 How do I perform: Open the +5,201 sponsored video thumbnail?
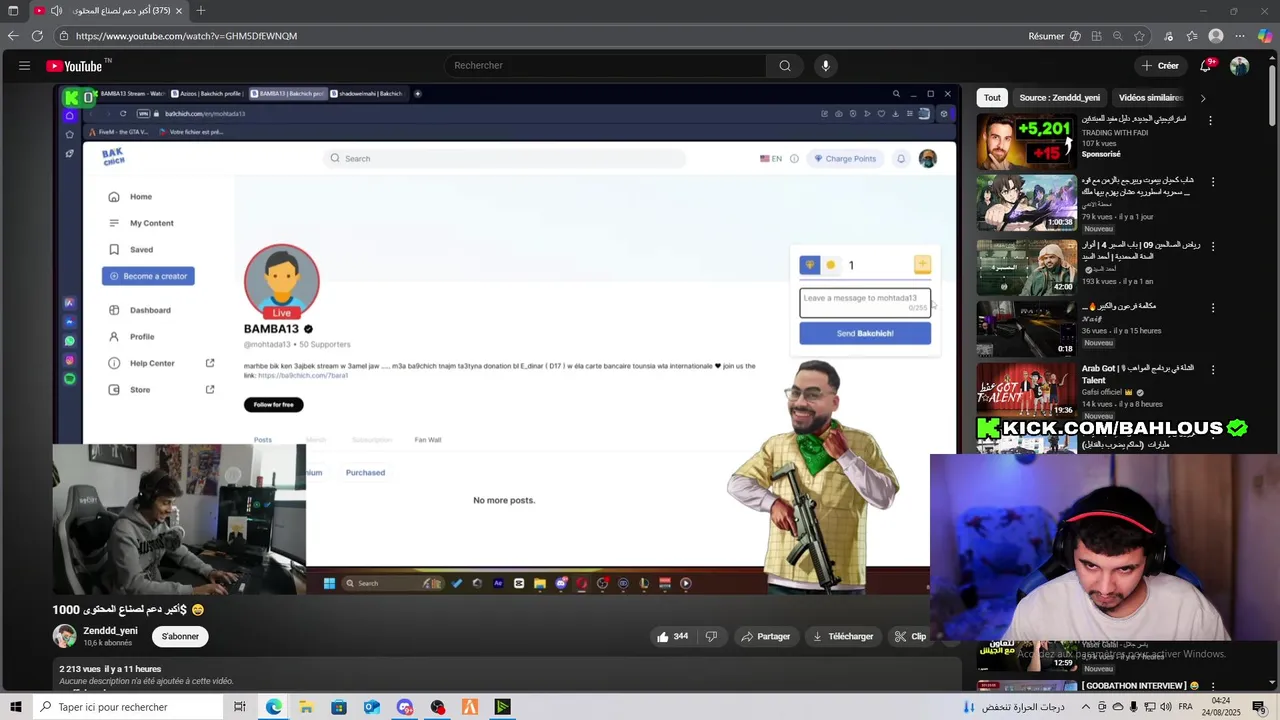point(1027,142)
